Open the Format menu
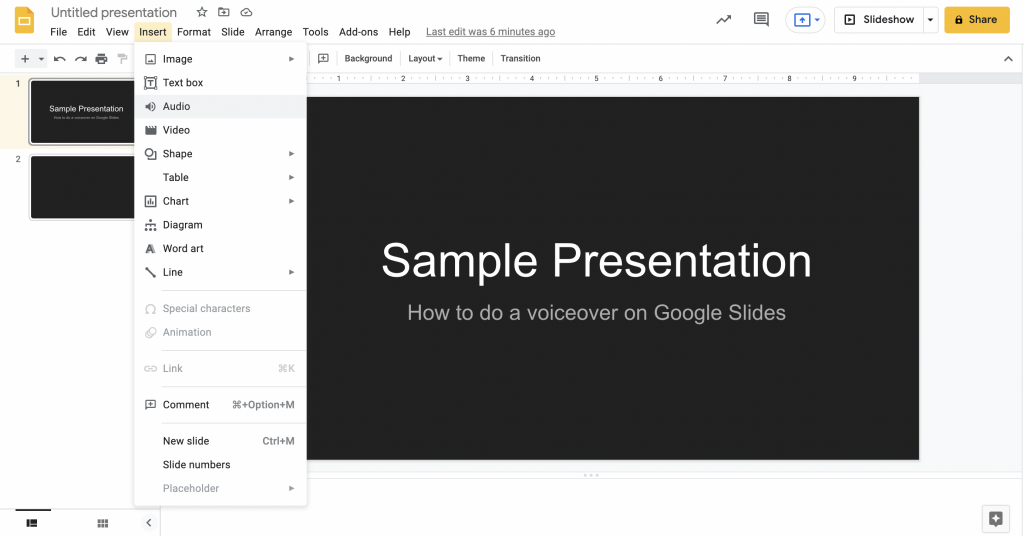 pos(194,31)
